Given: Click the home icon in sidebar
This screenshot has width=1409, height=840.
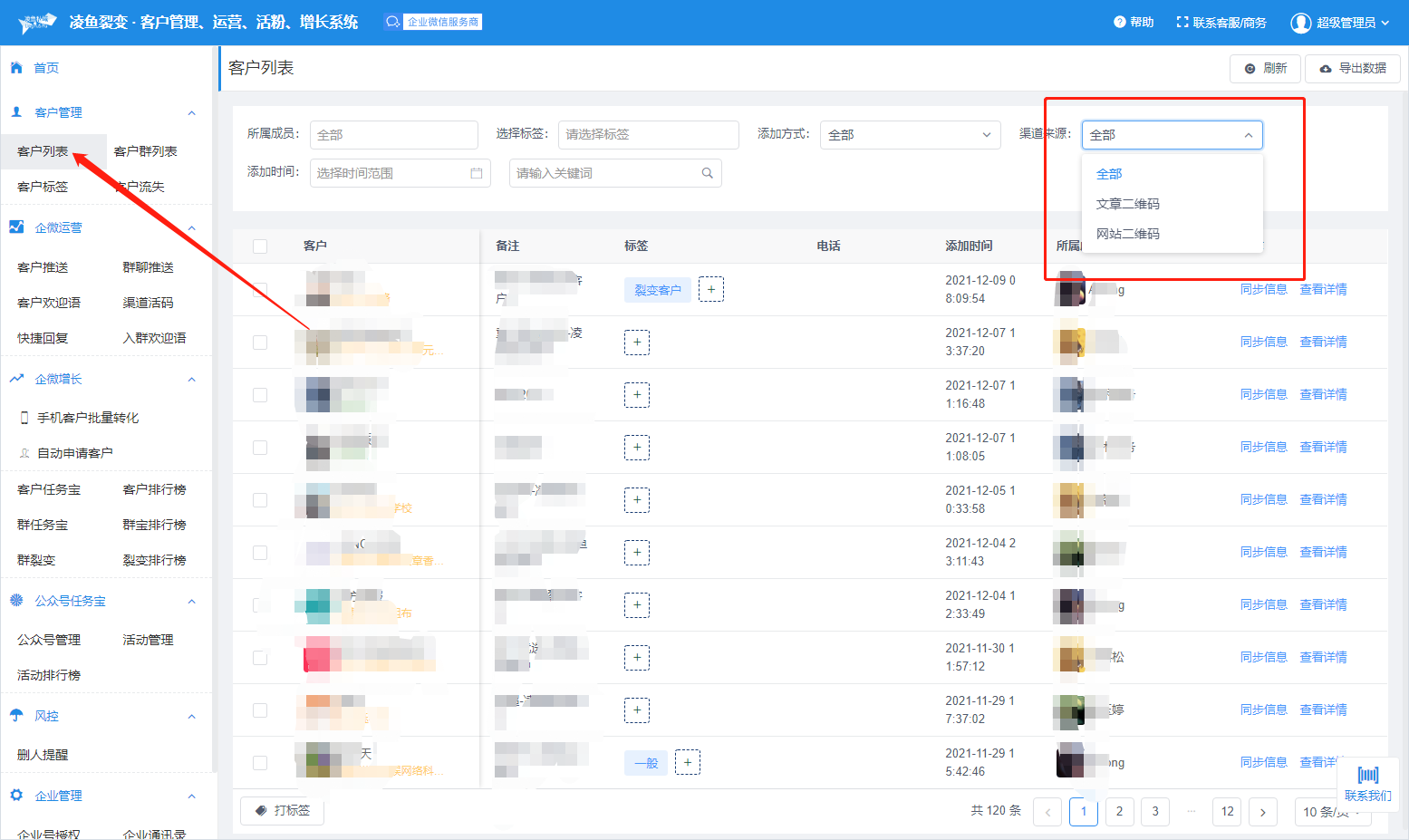Looking at the screenshot, I should click(16, 68).
